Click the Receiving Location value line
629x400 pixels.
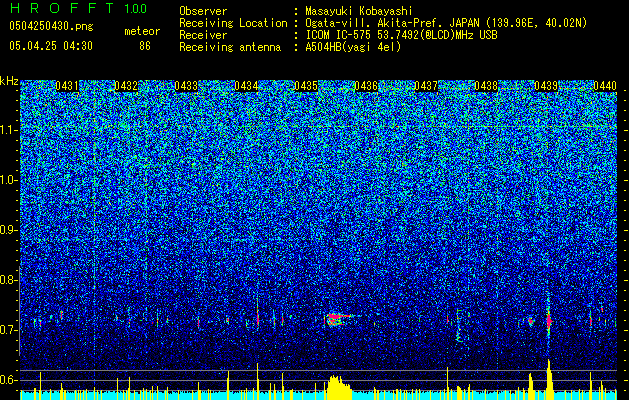pos(446,23)
